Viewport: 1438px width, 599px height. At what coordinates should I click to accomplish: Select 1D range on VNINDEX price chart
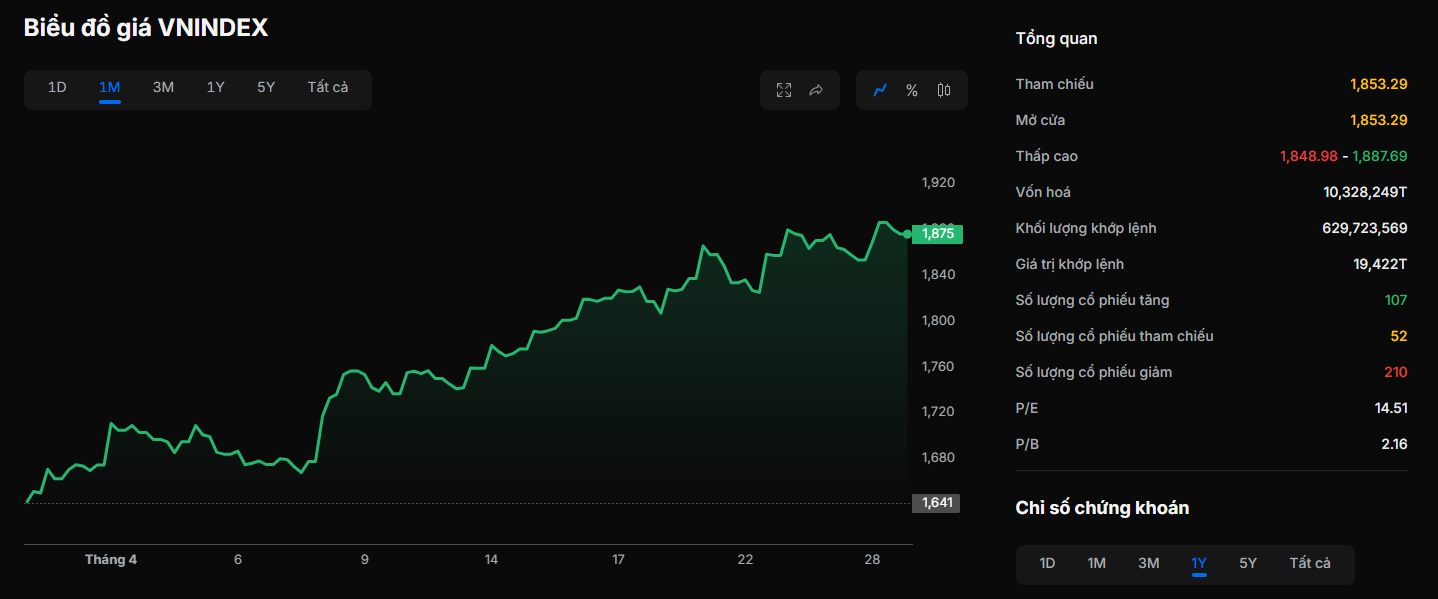tap(57, 88)
